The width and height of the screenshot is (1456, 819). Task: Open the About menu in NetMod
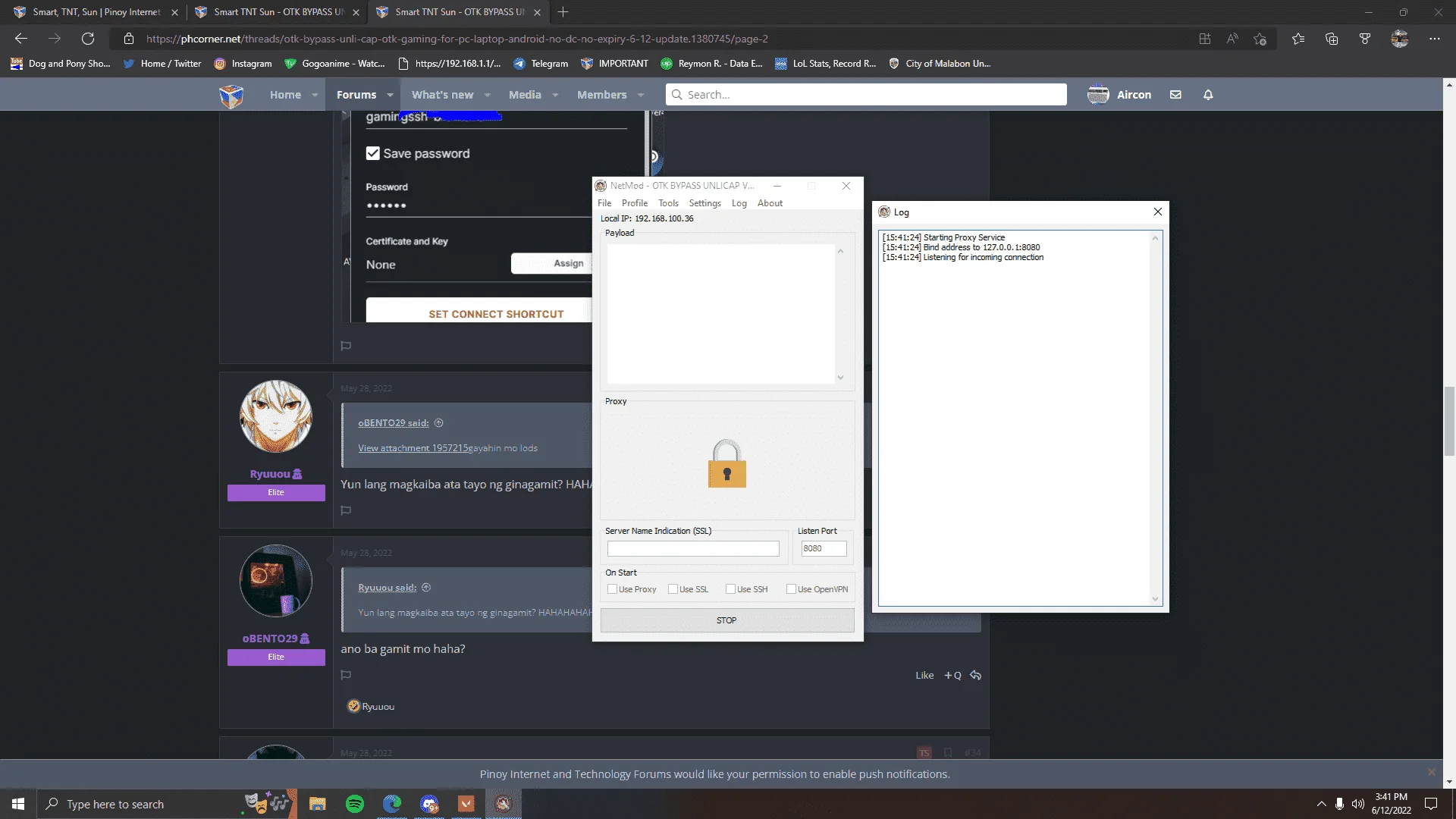tap(770, 203)
